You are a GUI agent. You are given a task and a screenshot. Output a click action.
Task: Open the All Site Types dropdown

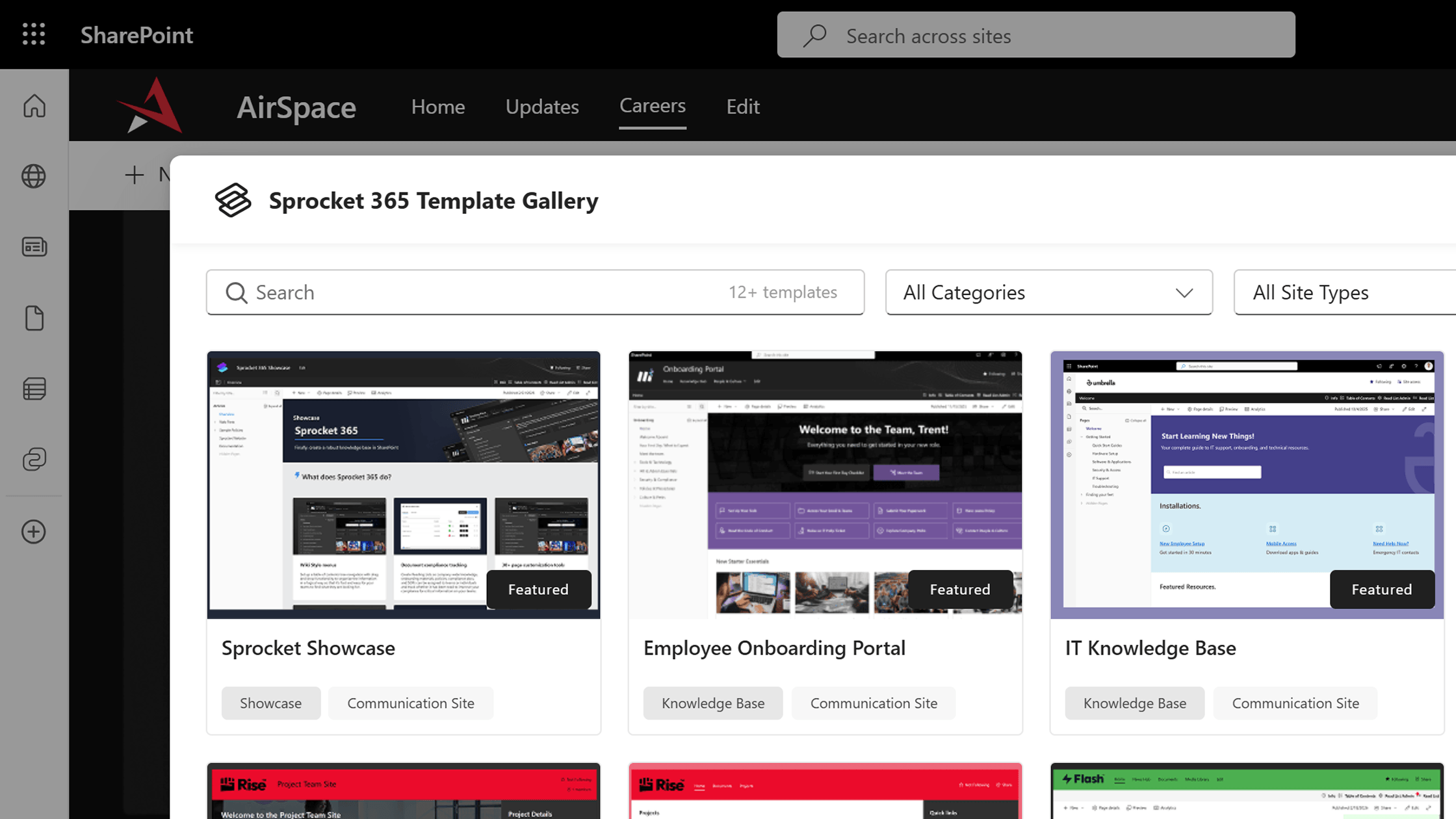pos(1345,292)
